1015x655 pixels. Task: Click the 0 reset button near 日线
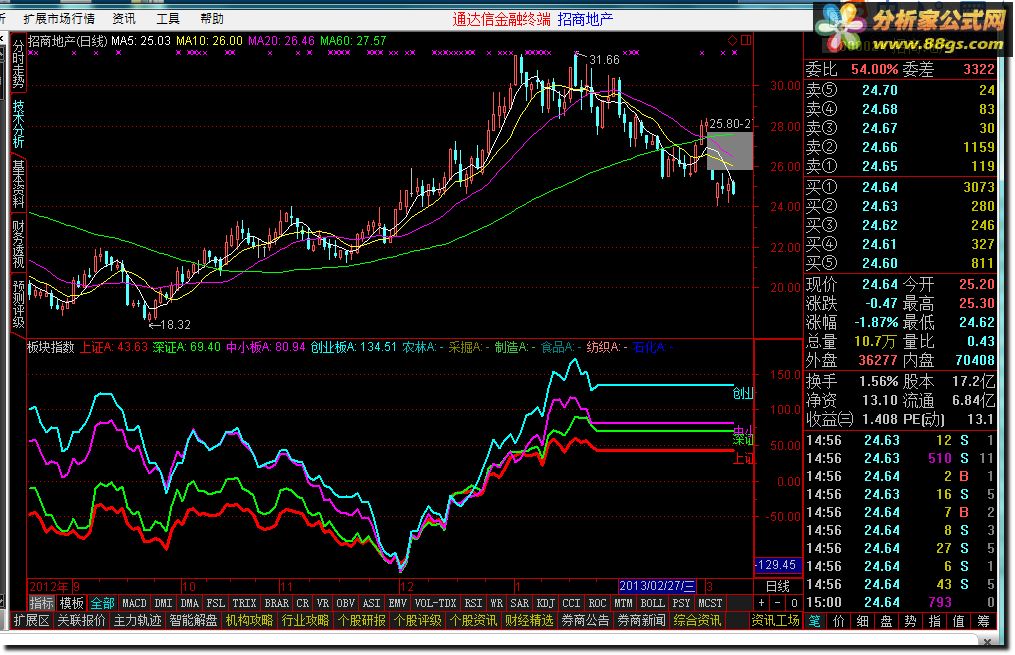[794, 603]
